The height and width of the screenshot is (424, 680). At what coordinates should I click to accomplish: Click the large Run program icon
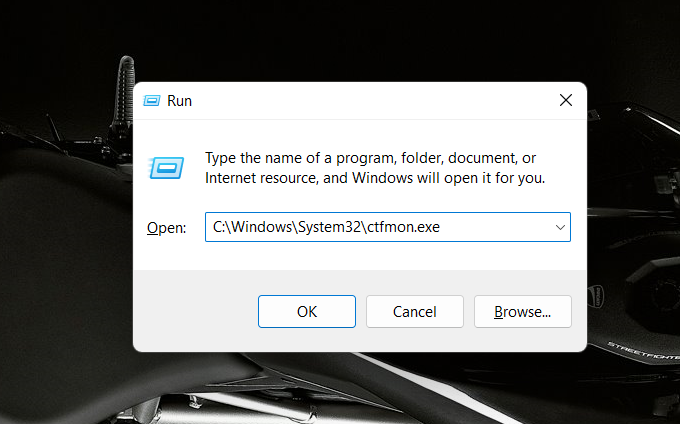pyautogui.click(x=166, y=167)
